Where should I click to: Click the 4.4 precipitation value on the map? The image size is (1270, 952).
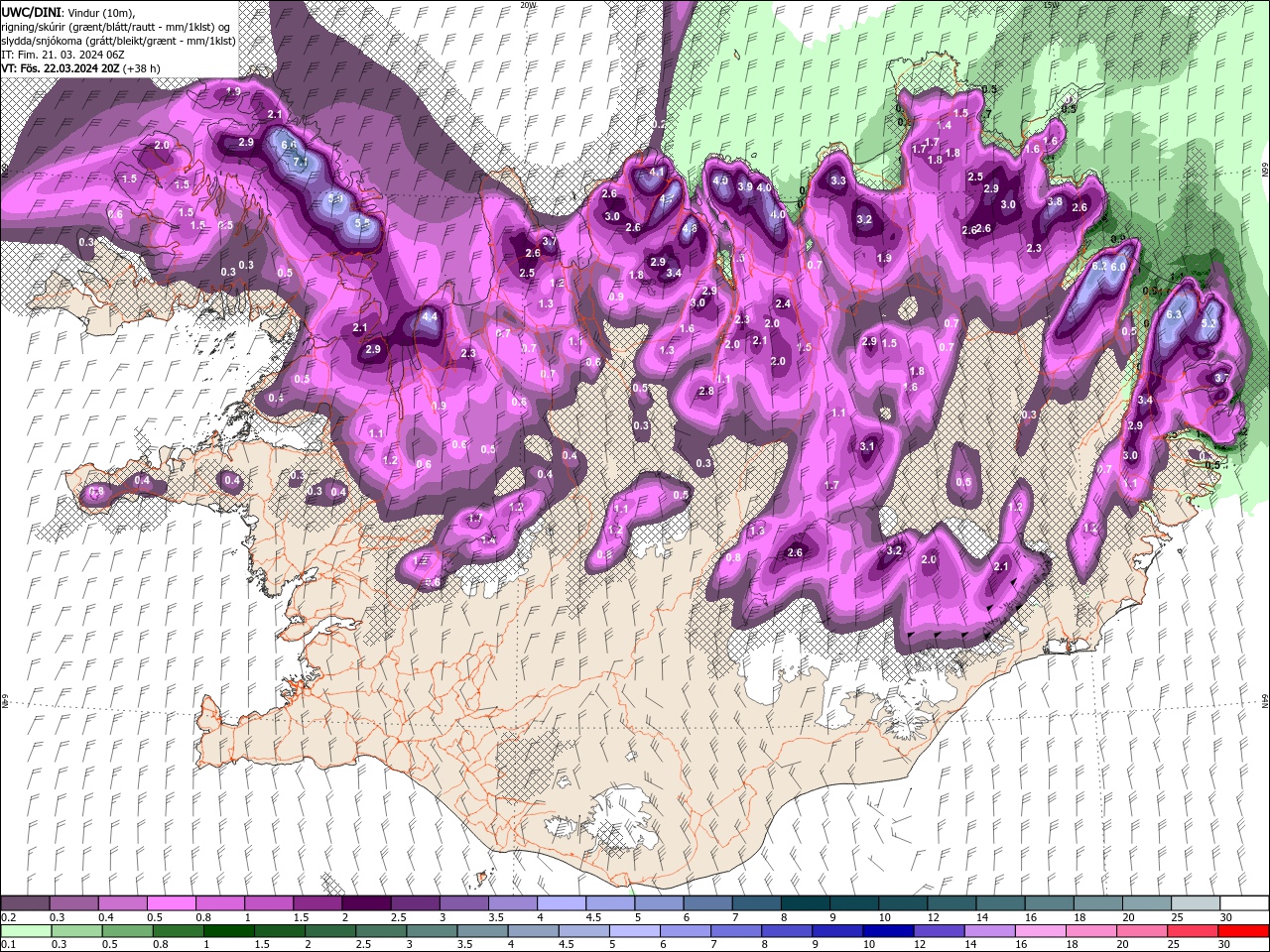click(430, 317)
